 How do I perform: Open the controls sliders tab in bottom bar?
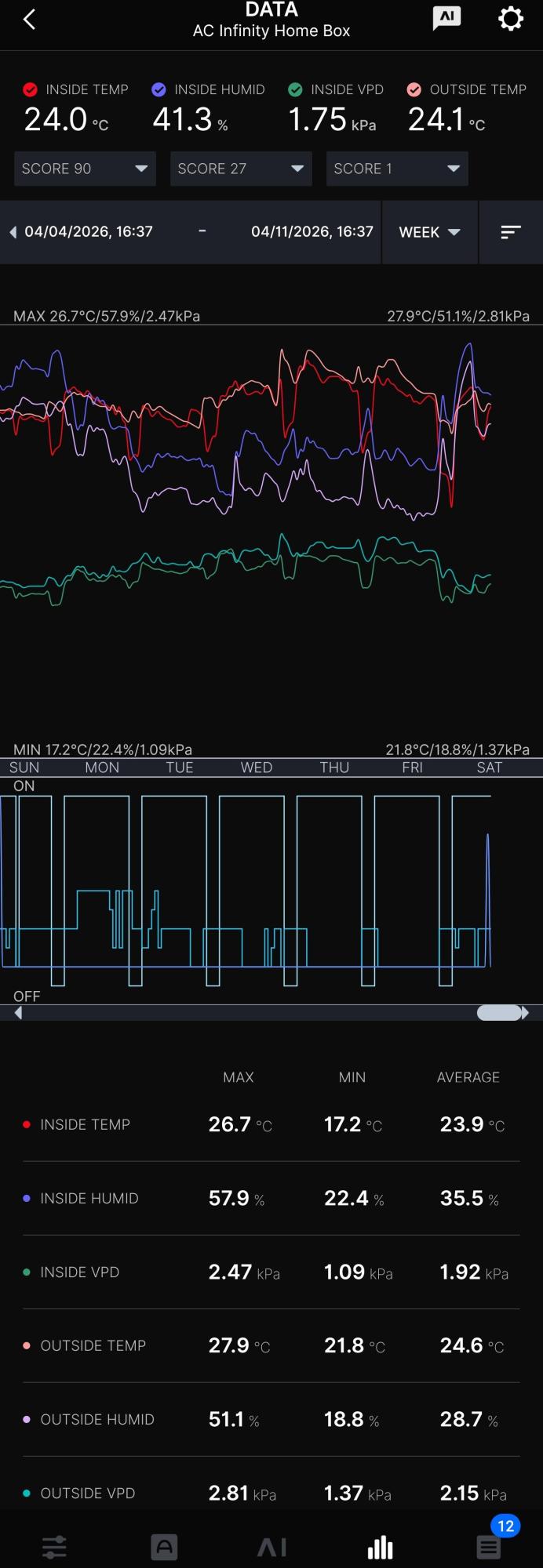point(54,1547)
